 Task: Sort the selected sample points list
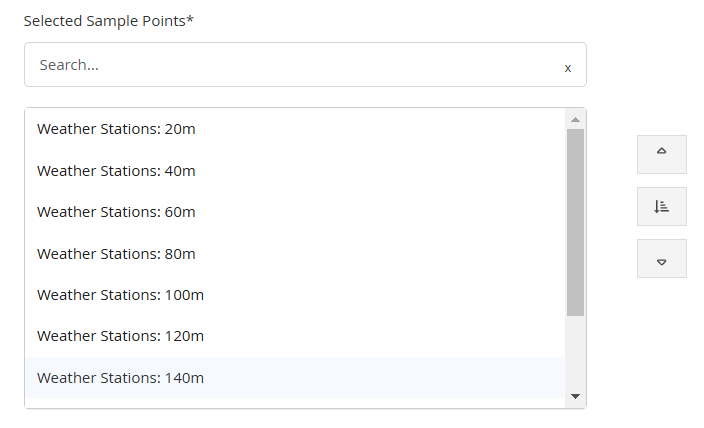[x=661, y=206]
